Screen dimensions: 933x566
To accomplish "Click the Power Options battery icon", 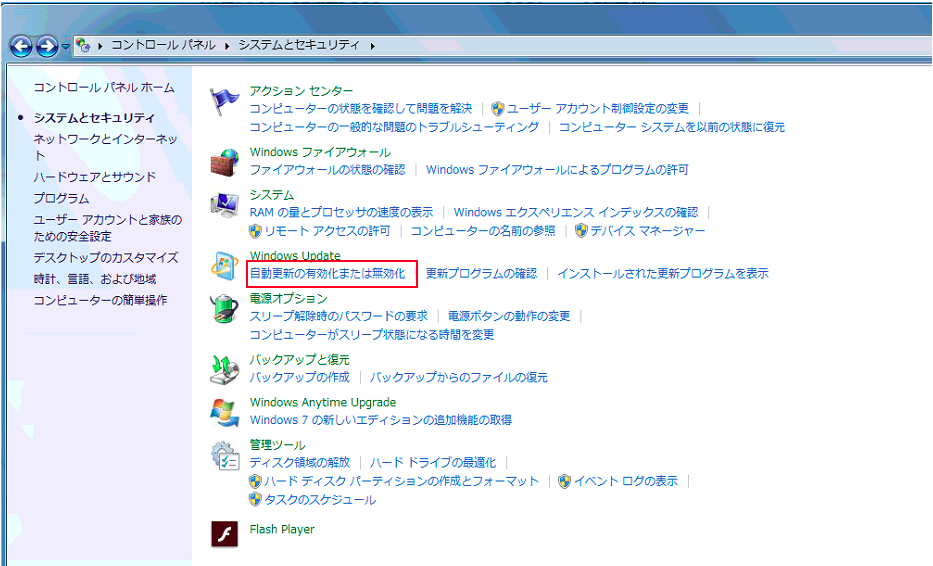I will pos(224,309).
